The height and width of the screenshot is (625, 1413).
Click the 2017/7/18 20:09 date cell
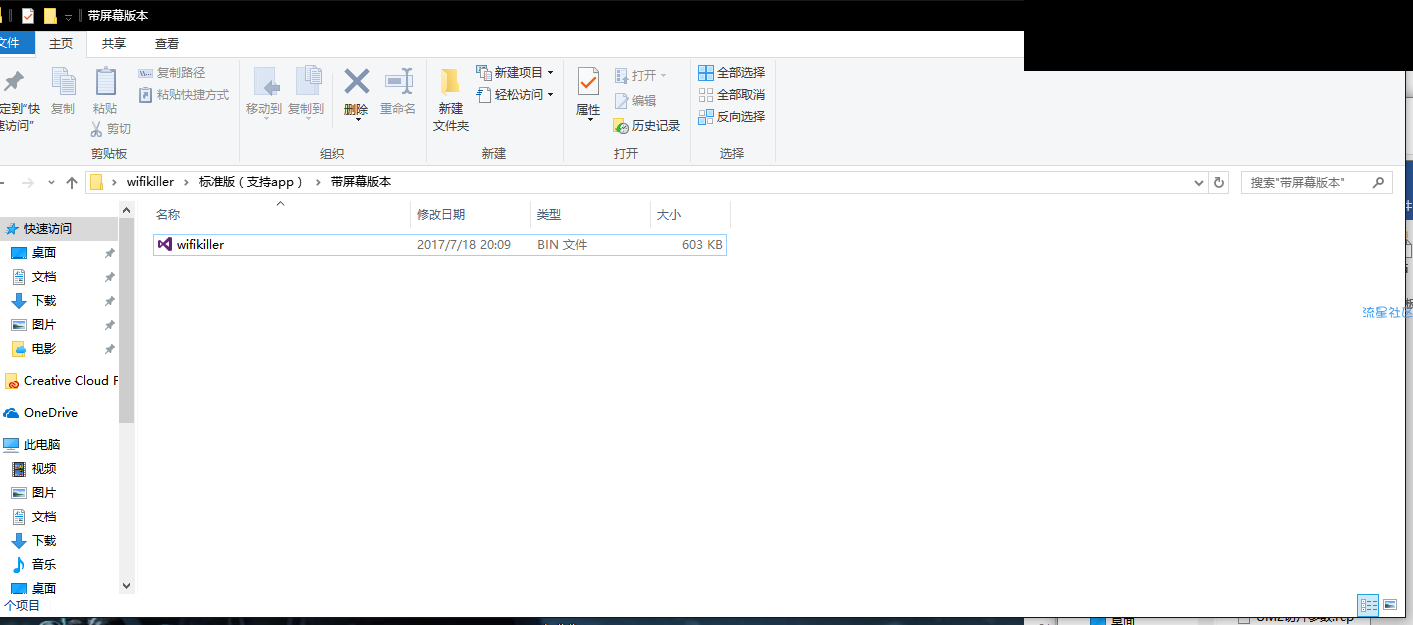[x=464, y=245]
